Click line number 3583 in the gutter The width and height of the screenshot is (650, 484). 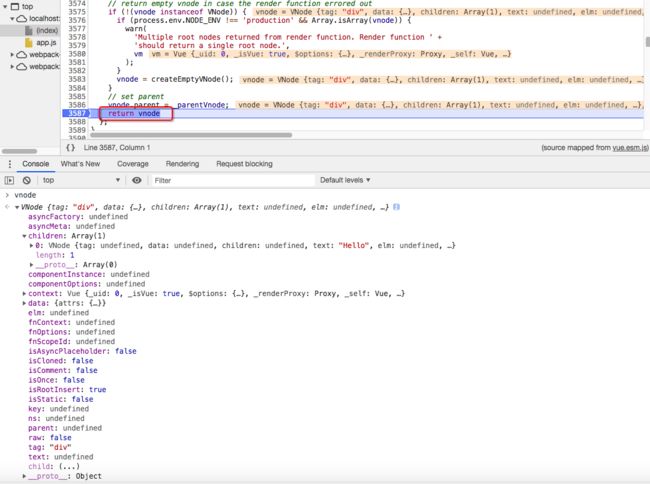(x=77, y=79)
